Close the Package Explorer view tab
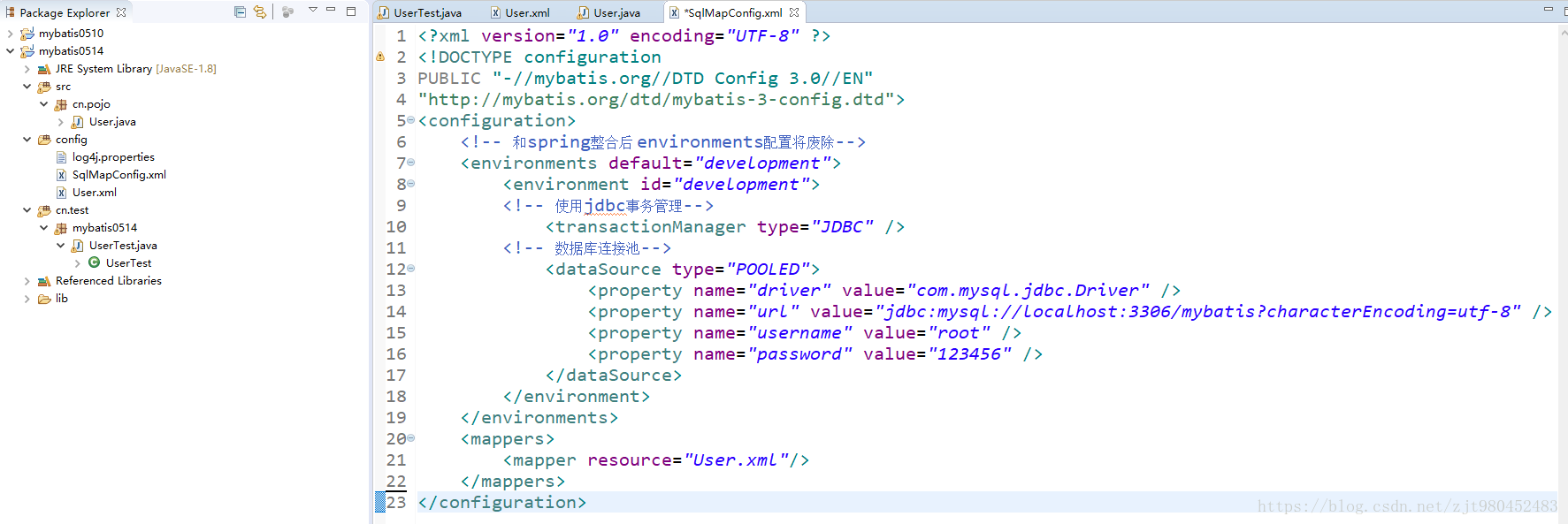 (x=121, y=12)
